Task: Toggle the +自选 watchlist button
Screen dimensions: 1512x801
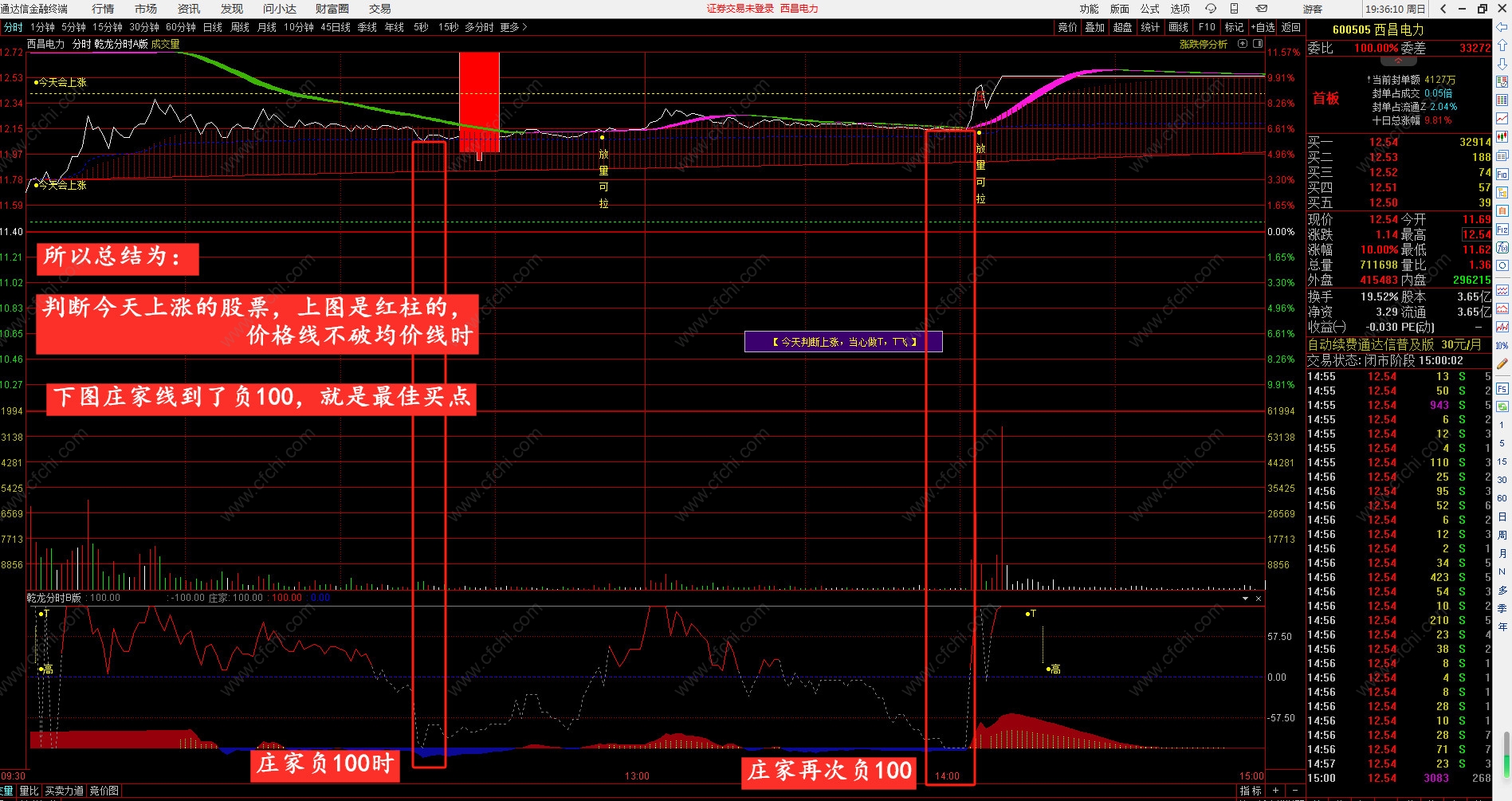Action: click(1263, 27)
